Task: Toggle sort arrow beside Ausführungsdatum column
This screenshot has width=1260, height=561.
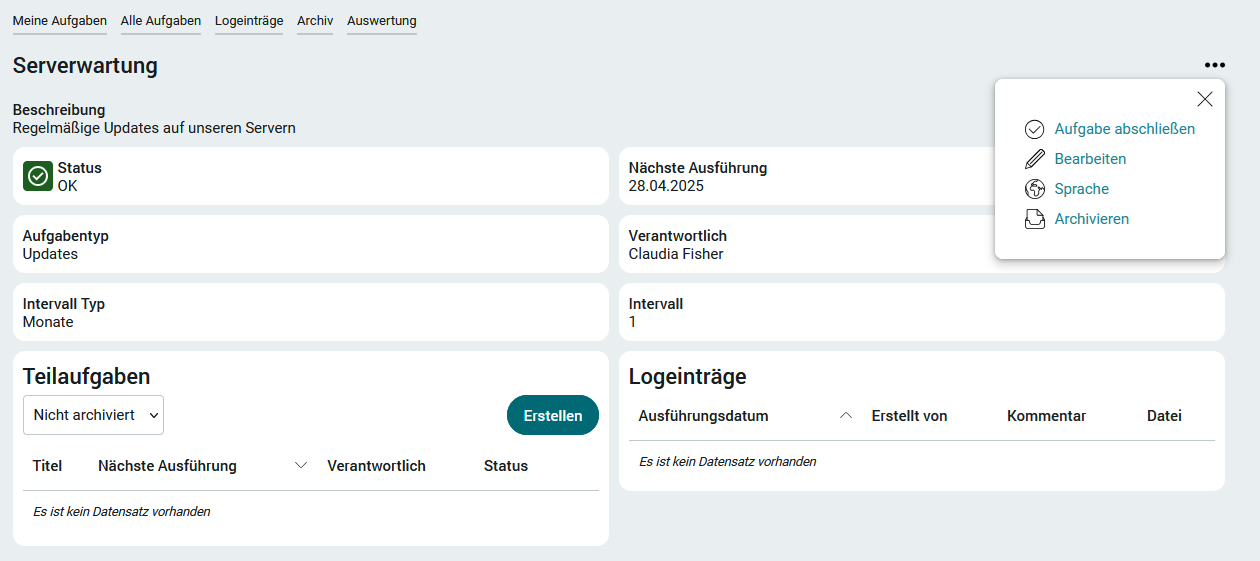Action: point(846,416)
